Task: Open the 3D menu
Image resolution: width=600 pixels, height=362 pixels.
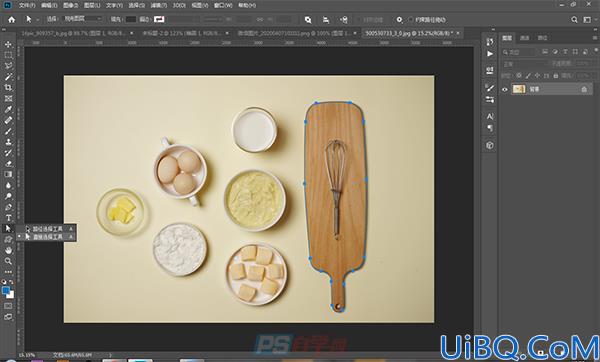Action: [179, 5]
